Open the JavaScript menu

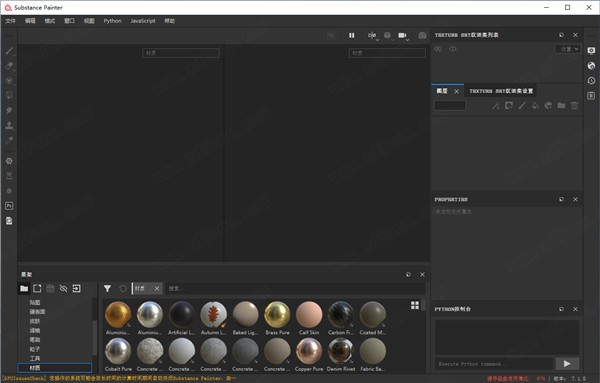[x=143, y=21]
